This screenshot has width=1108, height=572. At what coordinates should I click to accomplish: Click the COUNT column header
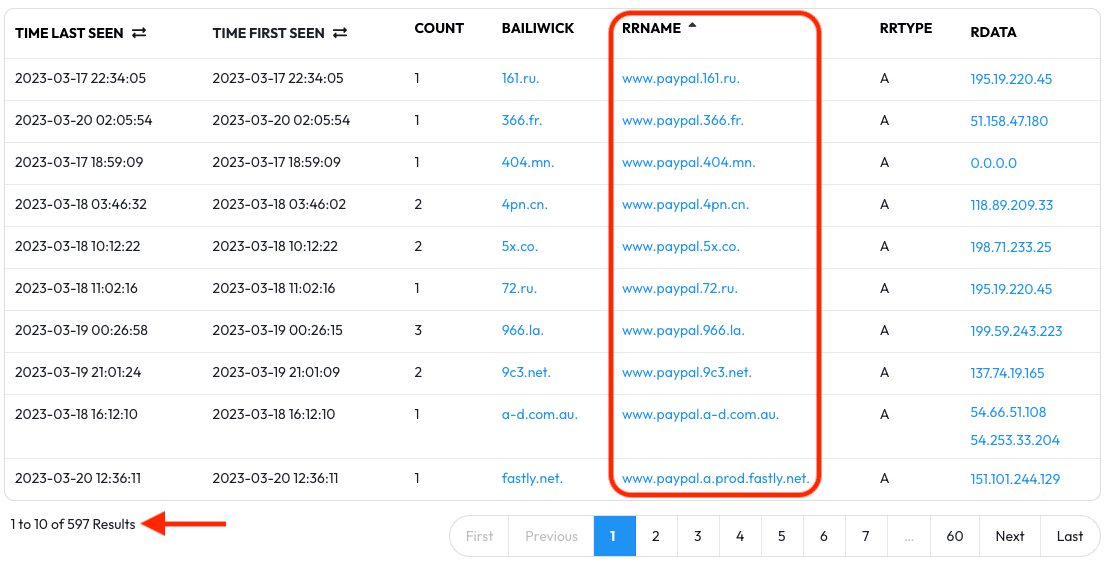click(x=439, y=28)
